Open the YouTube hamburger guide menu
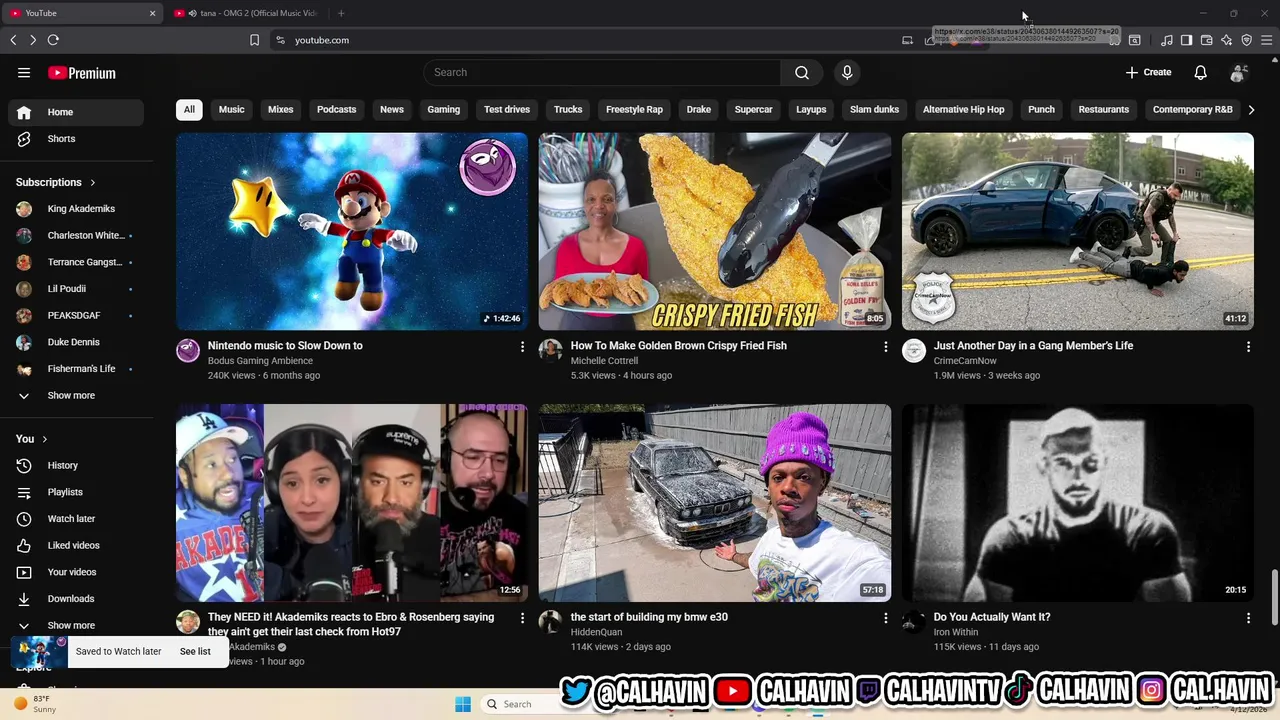The image size is (1280, 720). pyautogui.click(x=24, y=73)
